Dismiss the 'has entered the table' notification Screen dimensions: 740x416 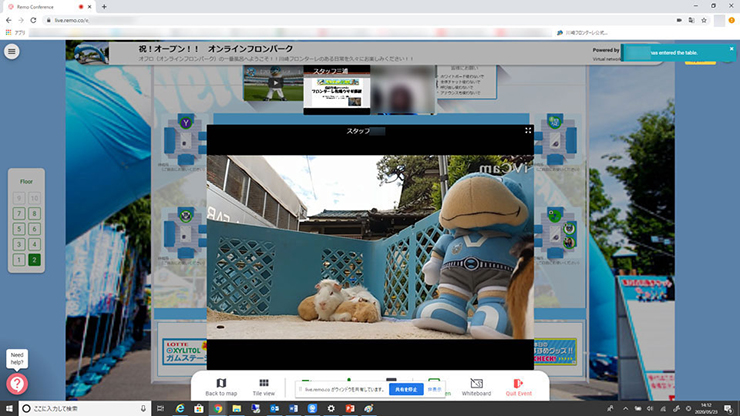(732, 49)
